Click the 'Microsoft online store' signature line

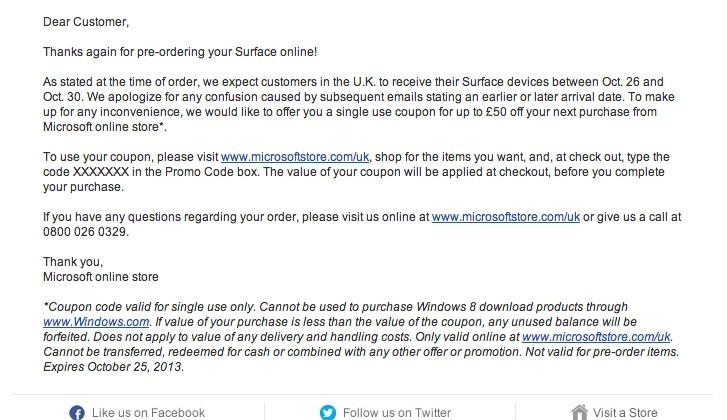pos(101,277)
